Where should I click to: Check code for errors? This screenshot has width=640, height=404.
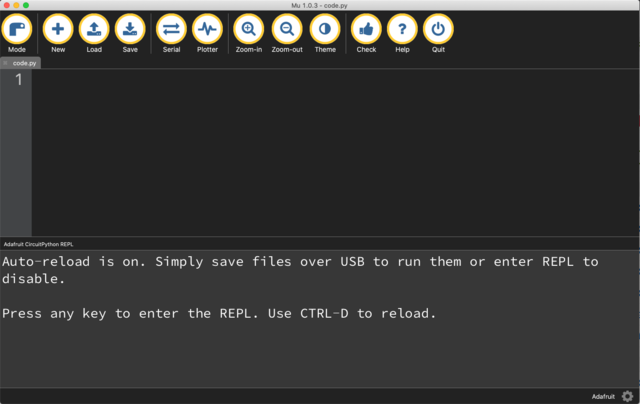[366, 33]
